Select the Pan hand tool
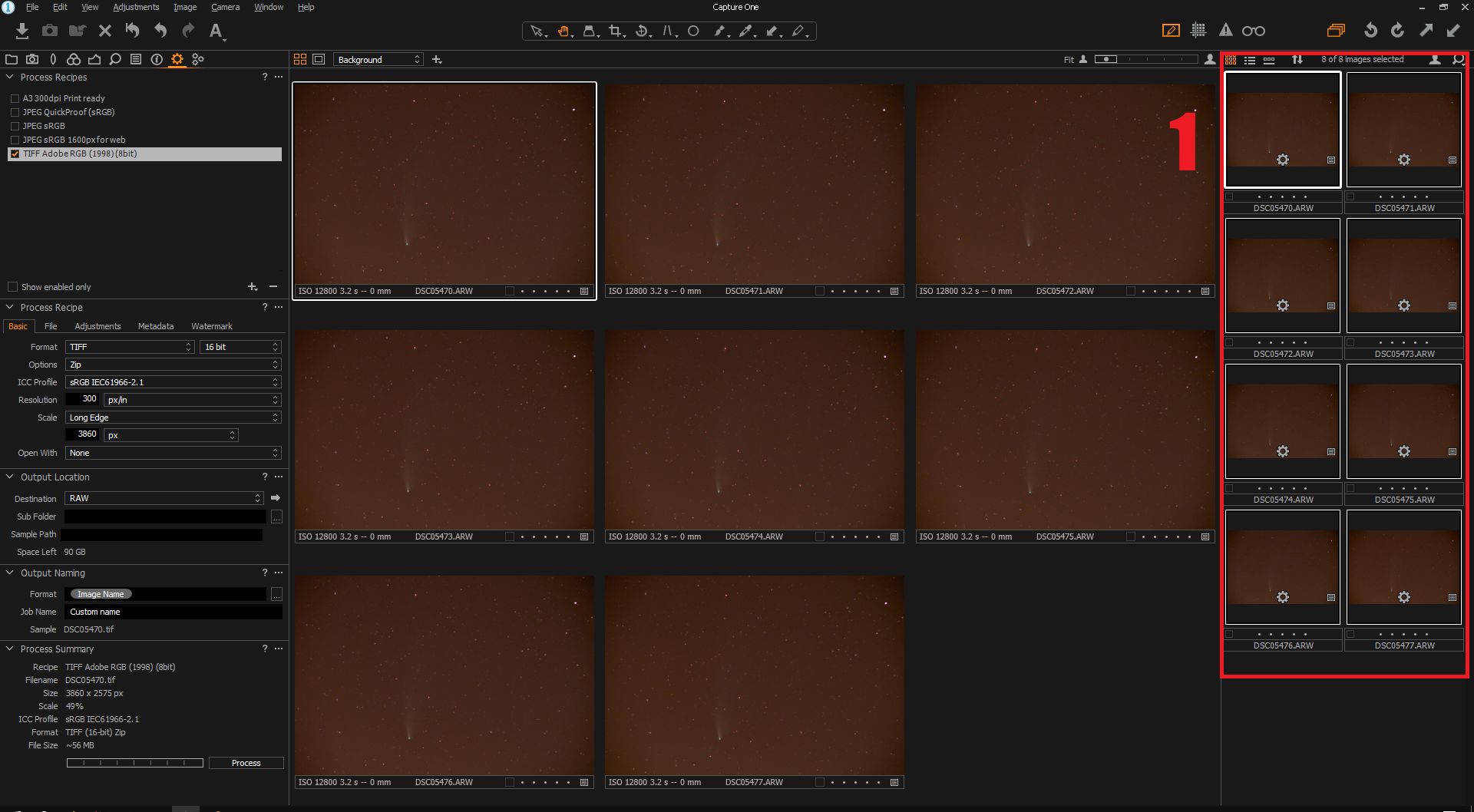This screenshot has height=812, width=1474. [x=563, y=31]
